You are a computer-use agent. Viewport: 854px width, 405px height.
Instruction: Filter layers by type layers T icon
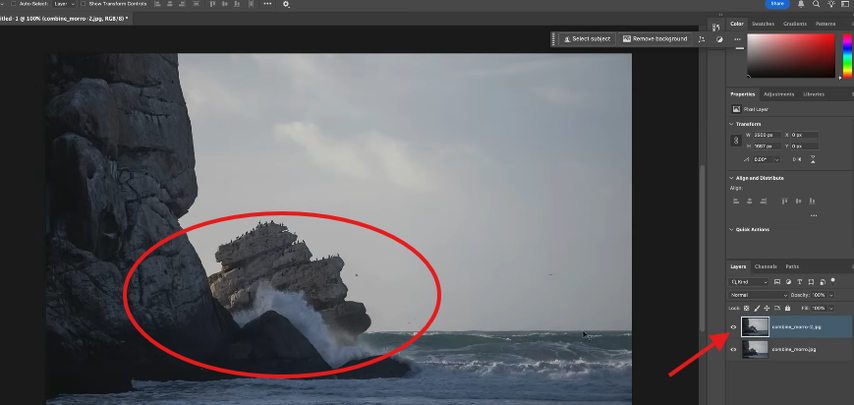(800, 282)
